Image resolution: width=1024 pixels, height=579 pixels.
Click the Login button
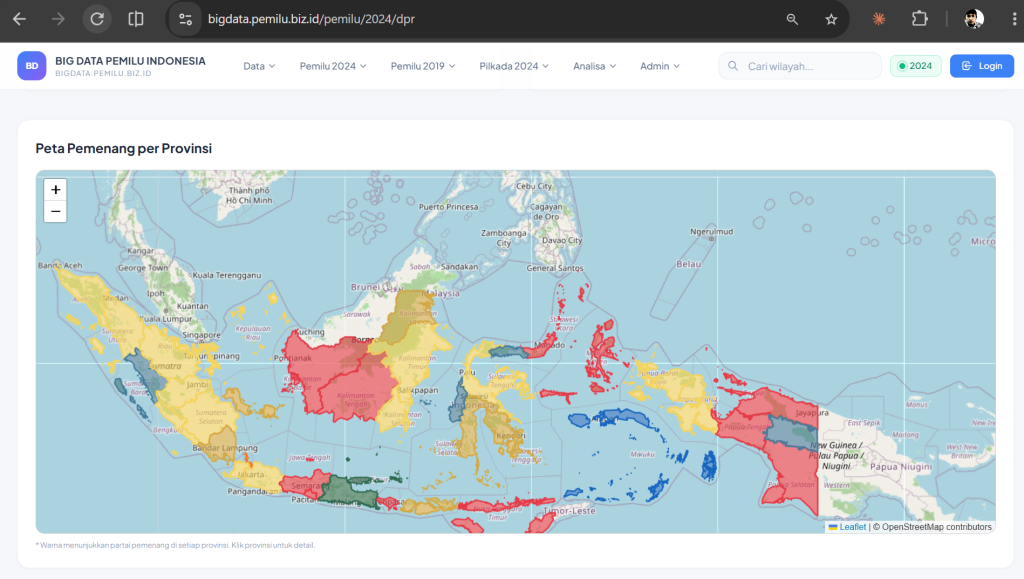click(x=982, y=66)
